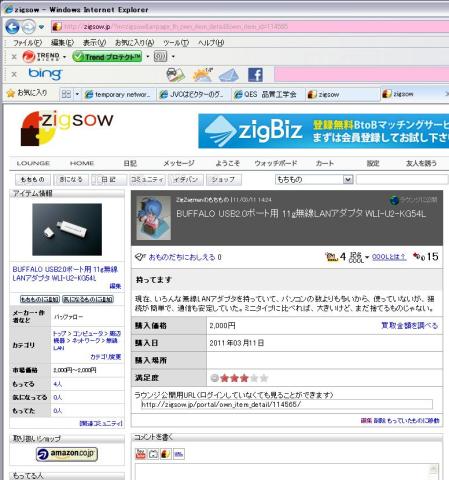Open the Bing maps car icon
This screenshot has height=480, width=449.
click(176, 75)
